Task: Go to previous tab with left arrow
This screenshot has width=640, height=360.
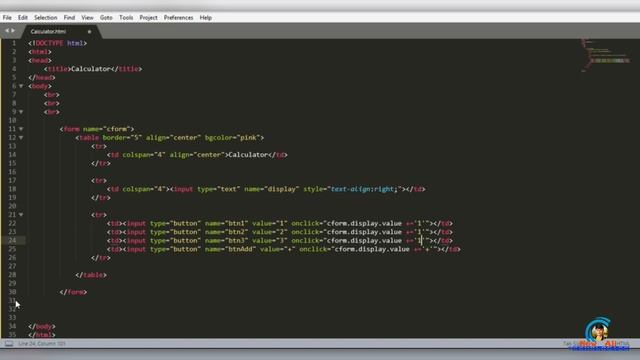Action: coord(7,31)
